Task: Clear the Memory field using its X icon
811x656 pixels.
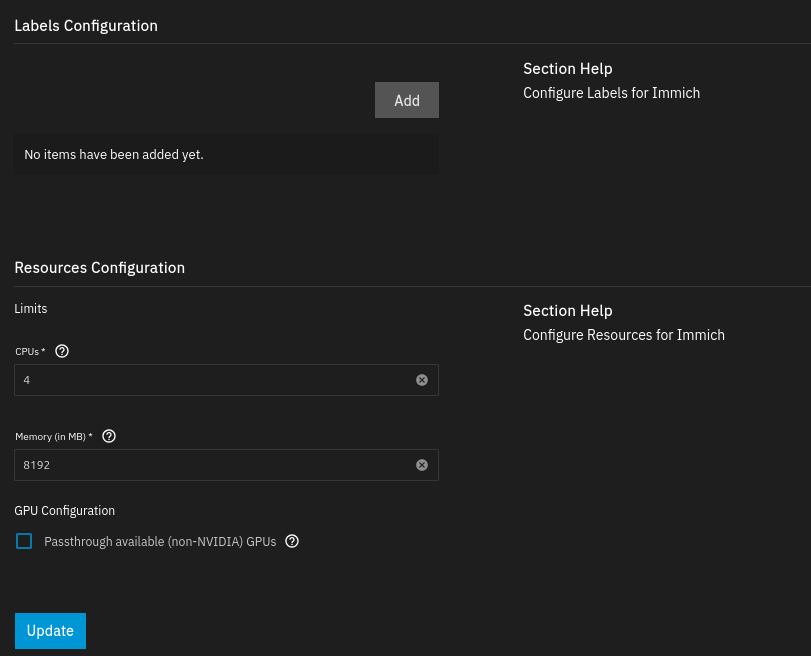Action: [422, 465]
